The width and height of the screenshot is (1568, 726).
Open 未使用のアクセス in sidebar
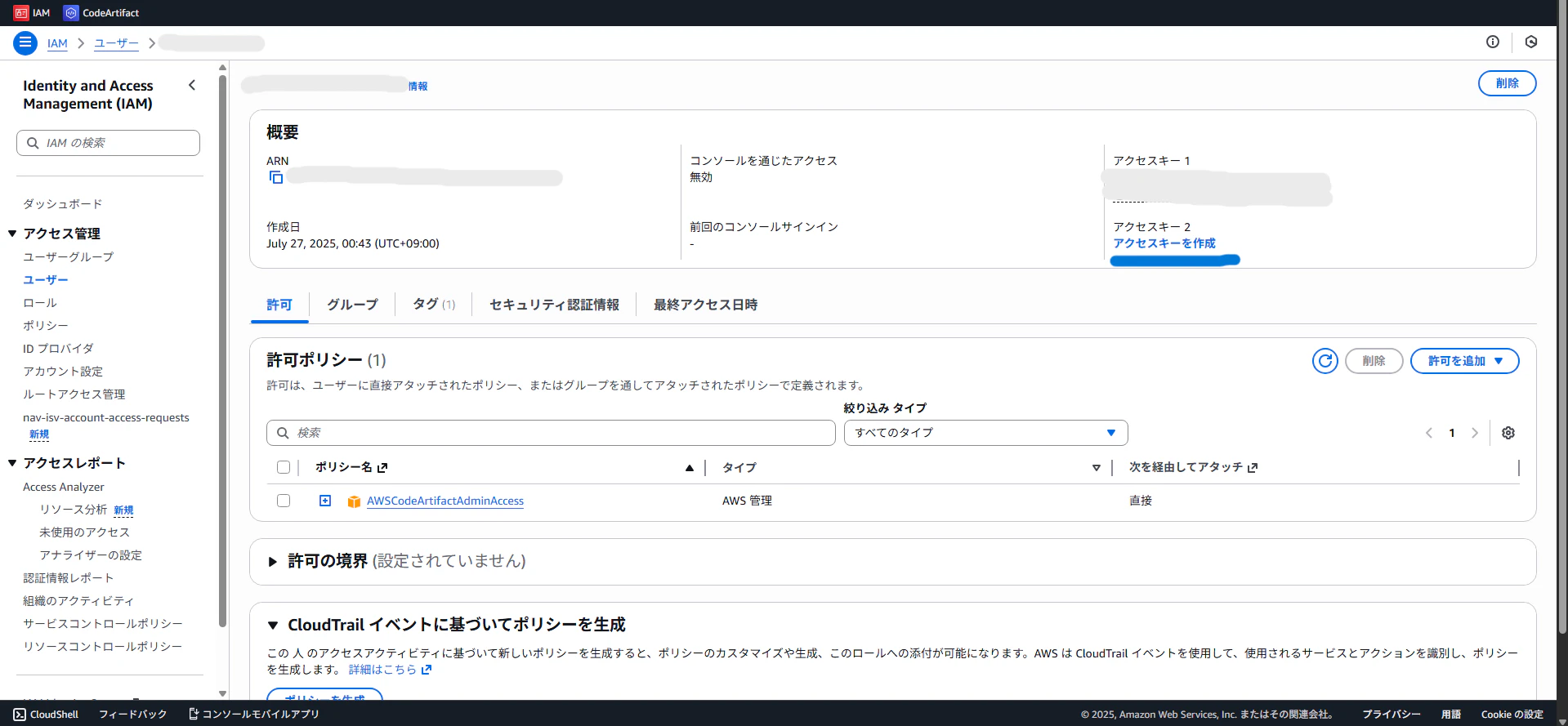85,532
